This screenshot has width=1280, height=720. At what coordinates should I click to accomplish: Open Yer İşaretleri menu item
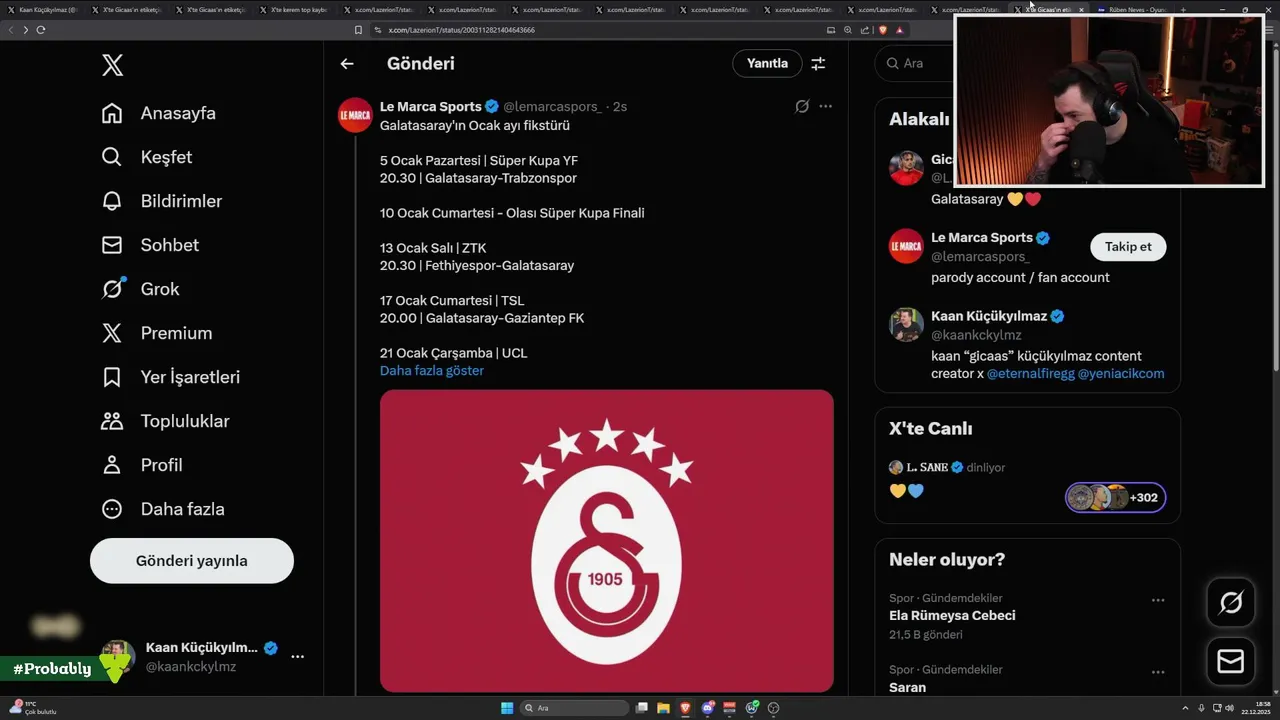[x=190, y=377]
